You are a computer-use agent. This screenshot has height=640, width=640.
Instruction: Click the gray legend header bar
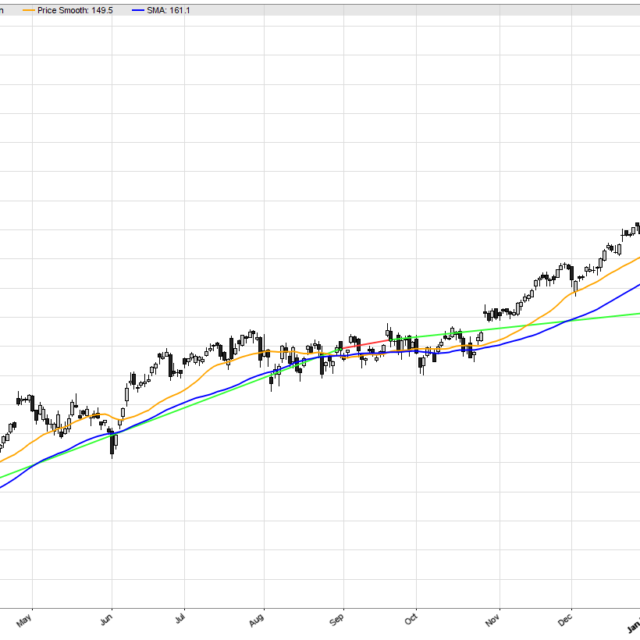(x=400, y=8)
